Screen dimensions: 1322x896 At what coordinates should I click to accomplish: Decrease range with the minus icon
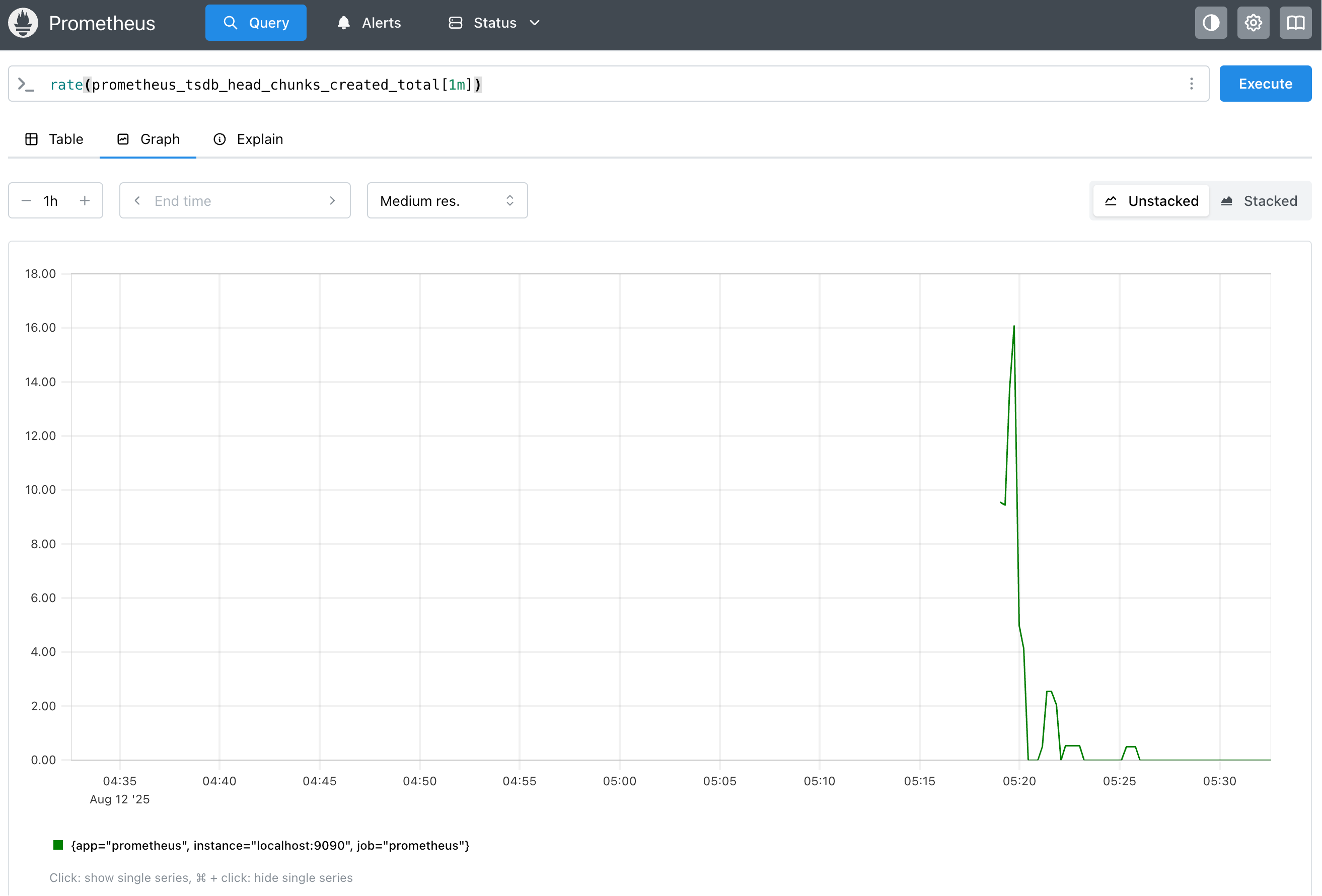[x=26, y=201]
